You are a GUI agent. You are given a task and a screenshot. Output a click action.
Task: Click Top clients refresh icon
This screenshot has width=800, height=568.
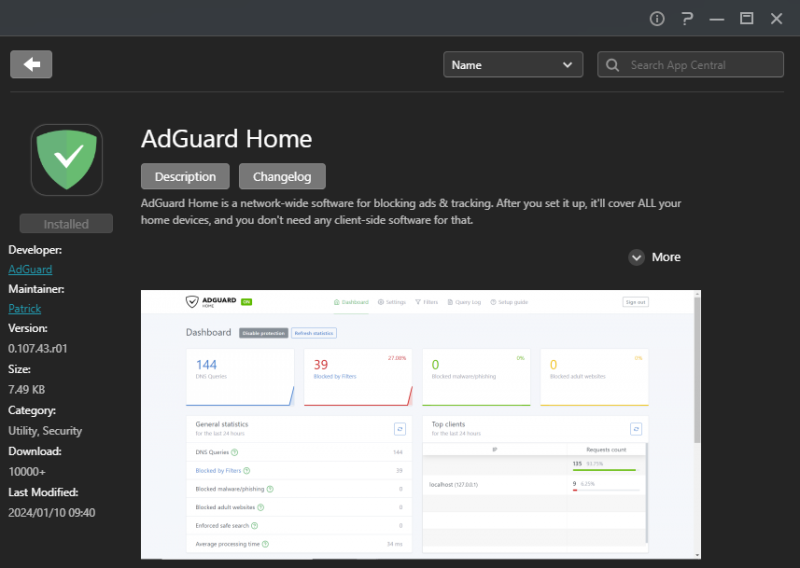coord(636,429)
